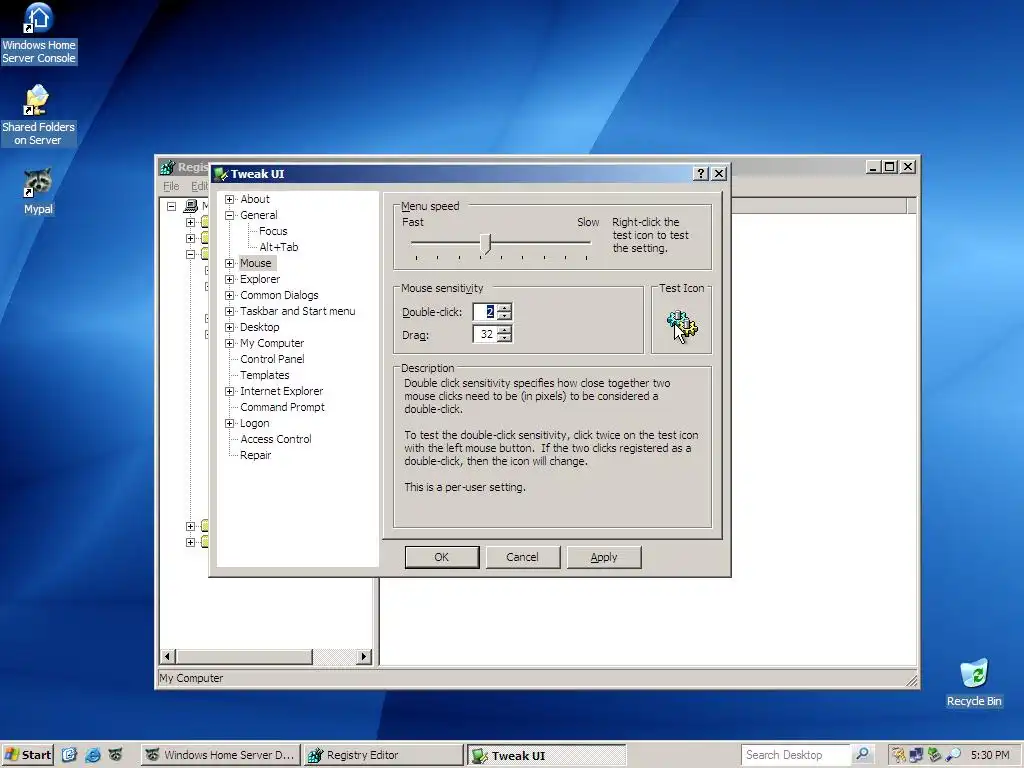Select Access Control tree item
The image size is (1024, 768).
[x=276, y=439]
